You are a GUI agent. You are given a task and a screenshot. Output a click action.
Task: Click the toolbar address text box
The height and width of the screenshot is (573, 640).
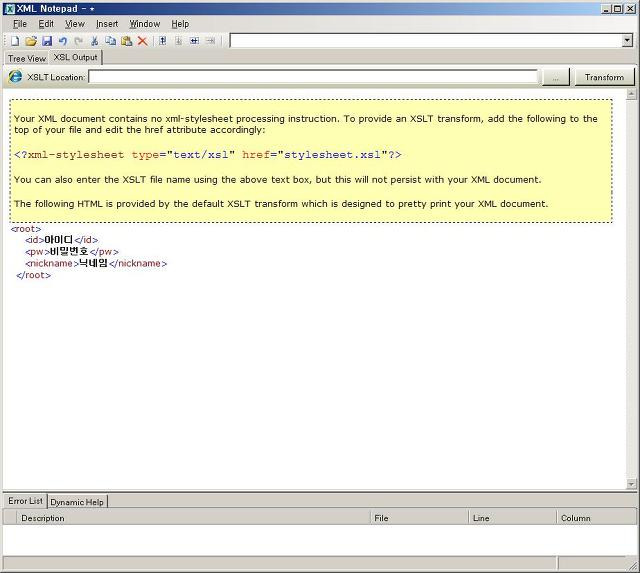pyautogui.click(x=426, y=40)
